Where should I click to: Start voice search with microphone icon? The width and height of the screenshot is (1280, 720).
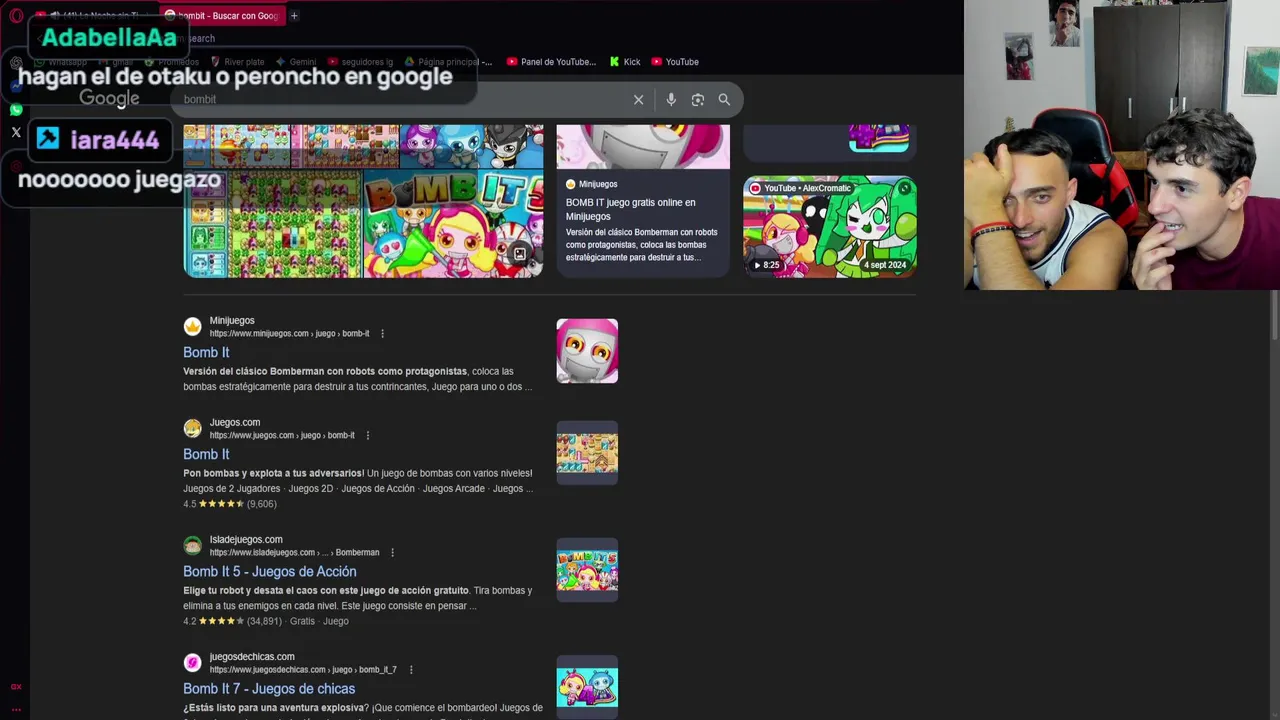[x=671, y=99]
